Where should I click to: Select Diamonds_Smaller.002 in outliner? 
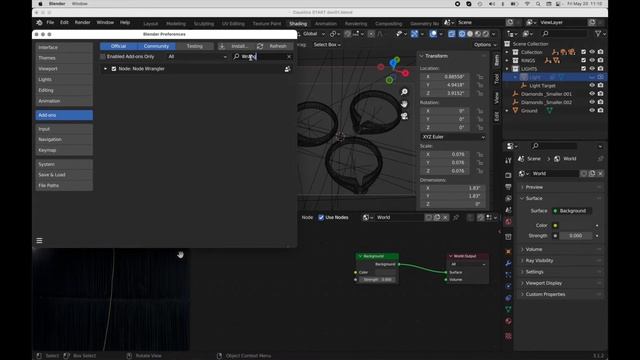click(x=547, y=102)
